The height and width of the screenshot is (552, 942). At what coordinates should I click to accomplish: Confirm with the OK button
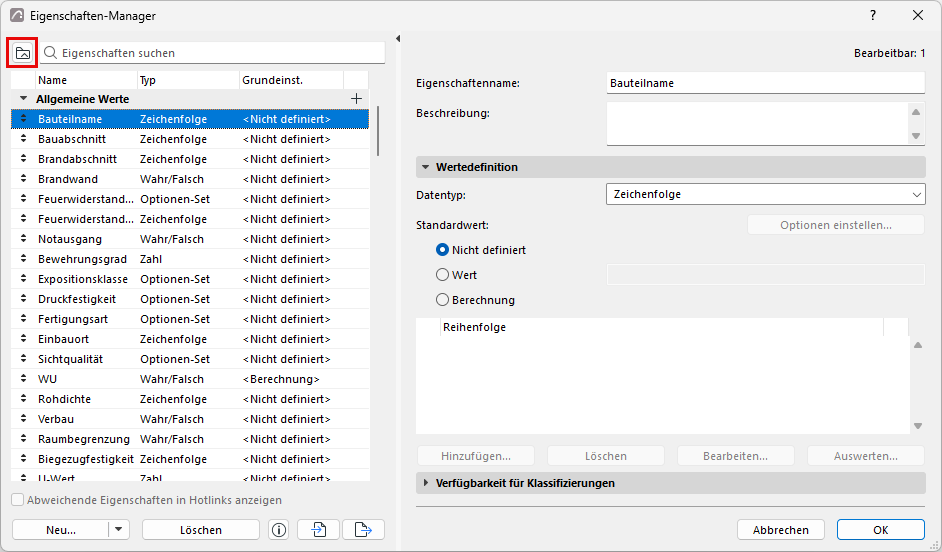(x=881, y=530)
